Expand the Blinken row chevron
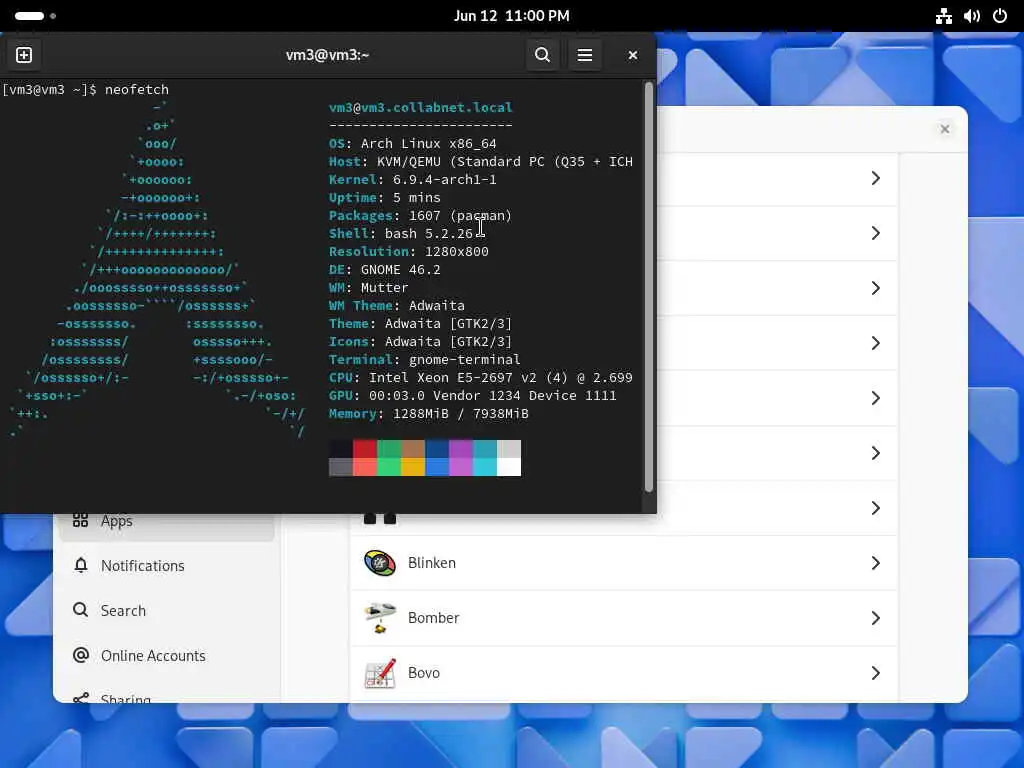 [x=876, y=563]
